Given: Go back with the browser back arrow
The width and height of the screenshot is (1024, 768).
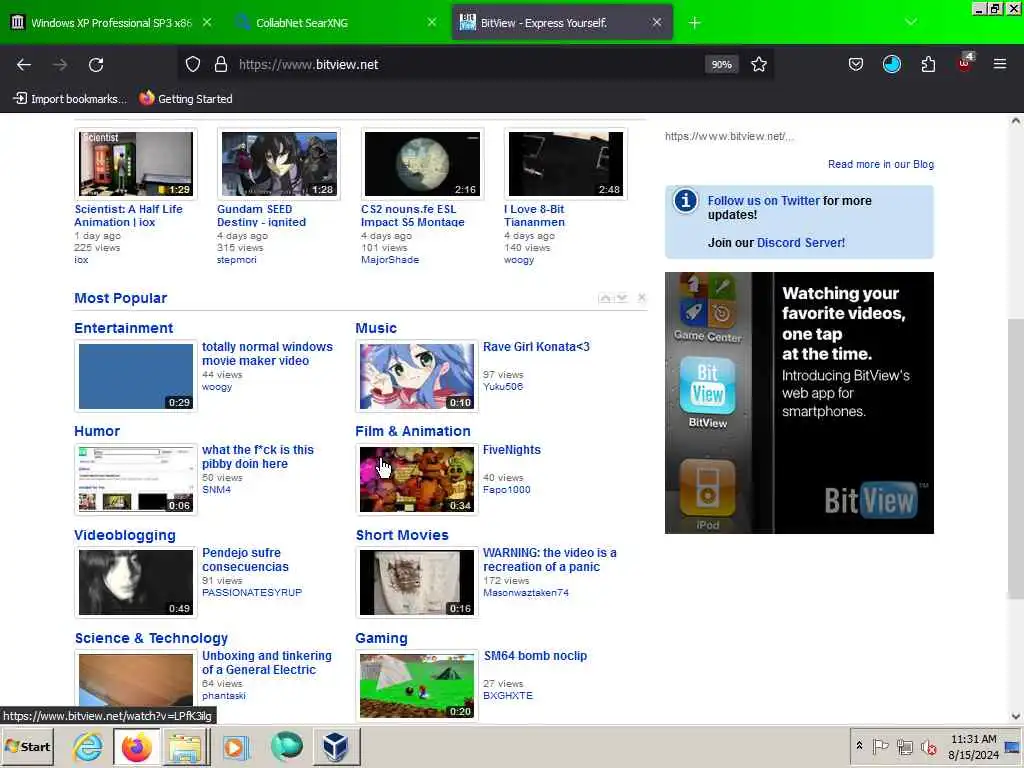Looking at the screenshot, I should pos(24,65).
